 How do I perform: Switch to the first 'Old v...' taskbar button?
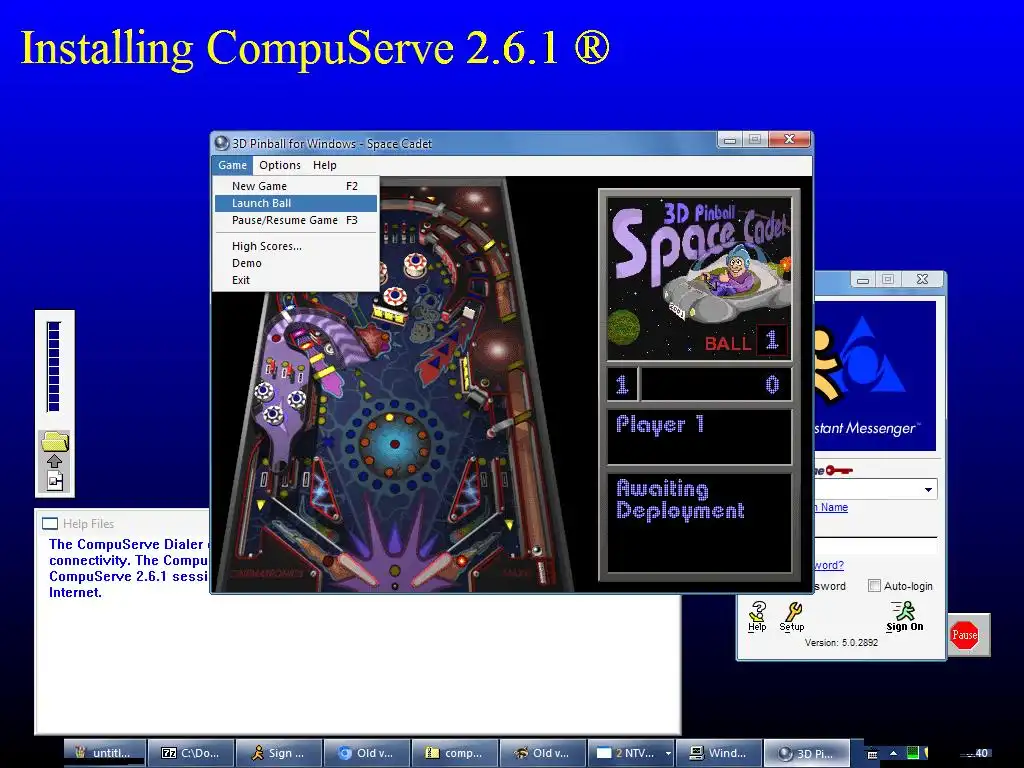point(367,753)
